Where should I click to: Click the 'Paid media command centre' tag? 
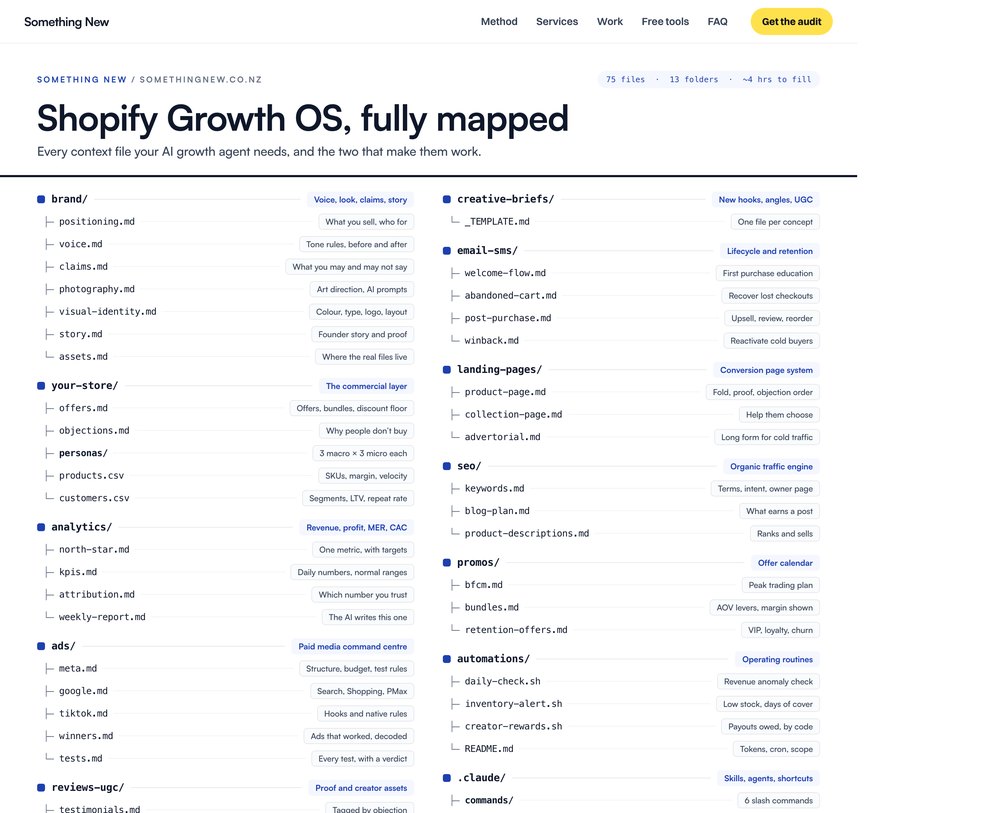point(353,647)
